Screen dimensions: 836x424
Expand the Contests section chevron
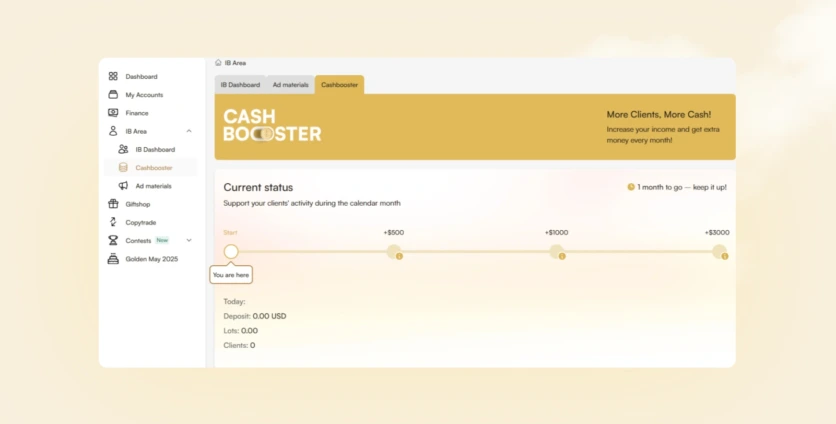189,240
